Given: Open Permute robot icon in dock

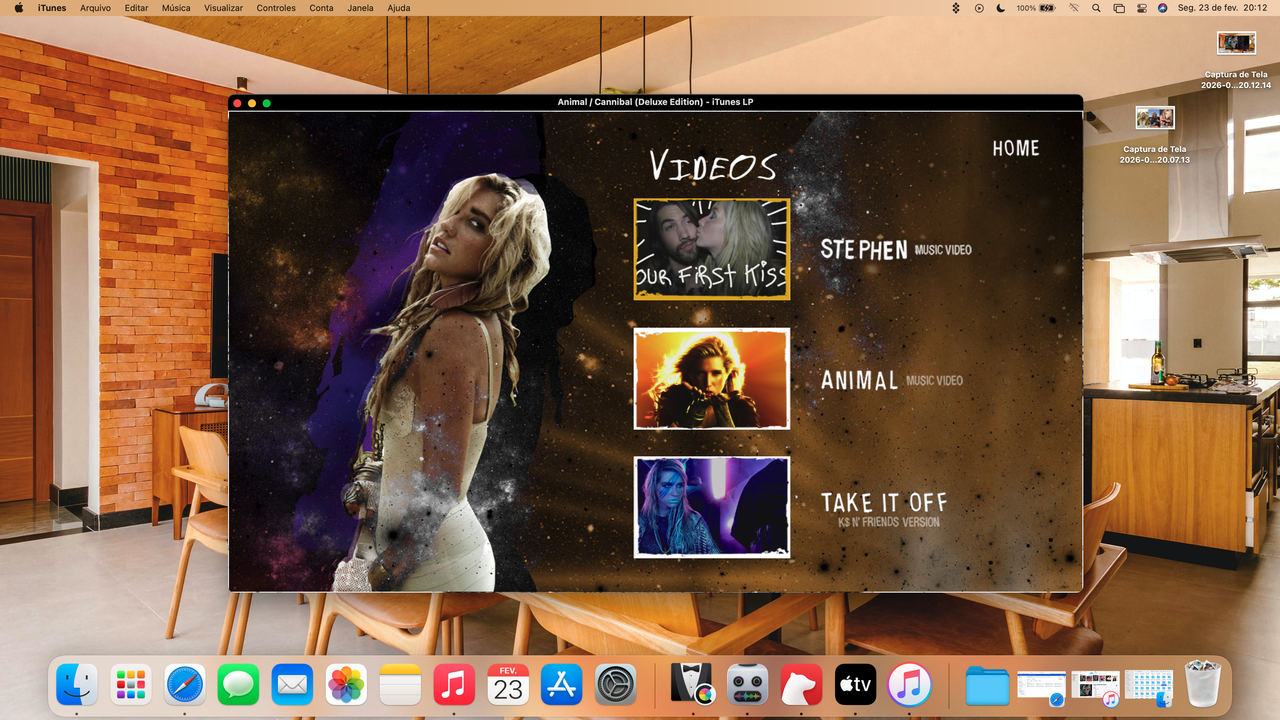Looking at the screenshot, I should 747,685.
